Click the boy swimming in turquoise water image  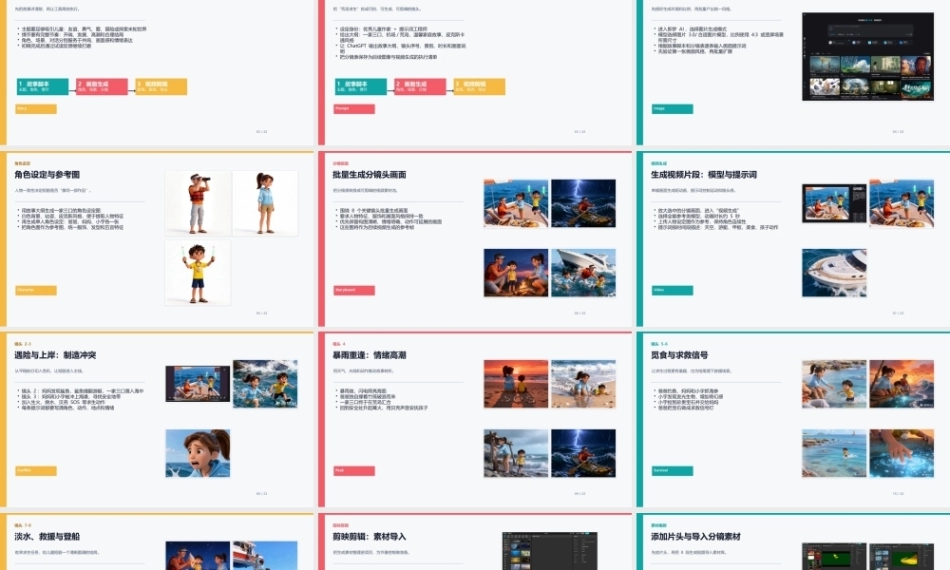(834, 453)
